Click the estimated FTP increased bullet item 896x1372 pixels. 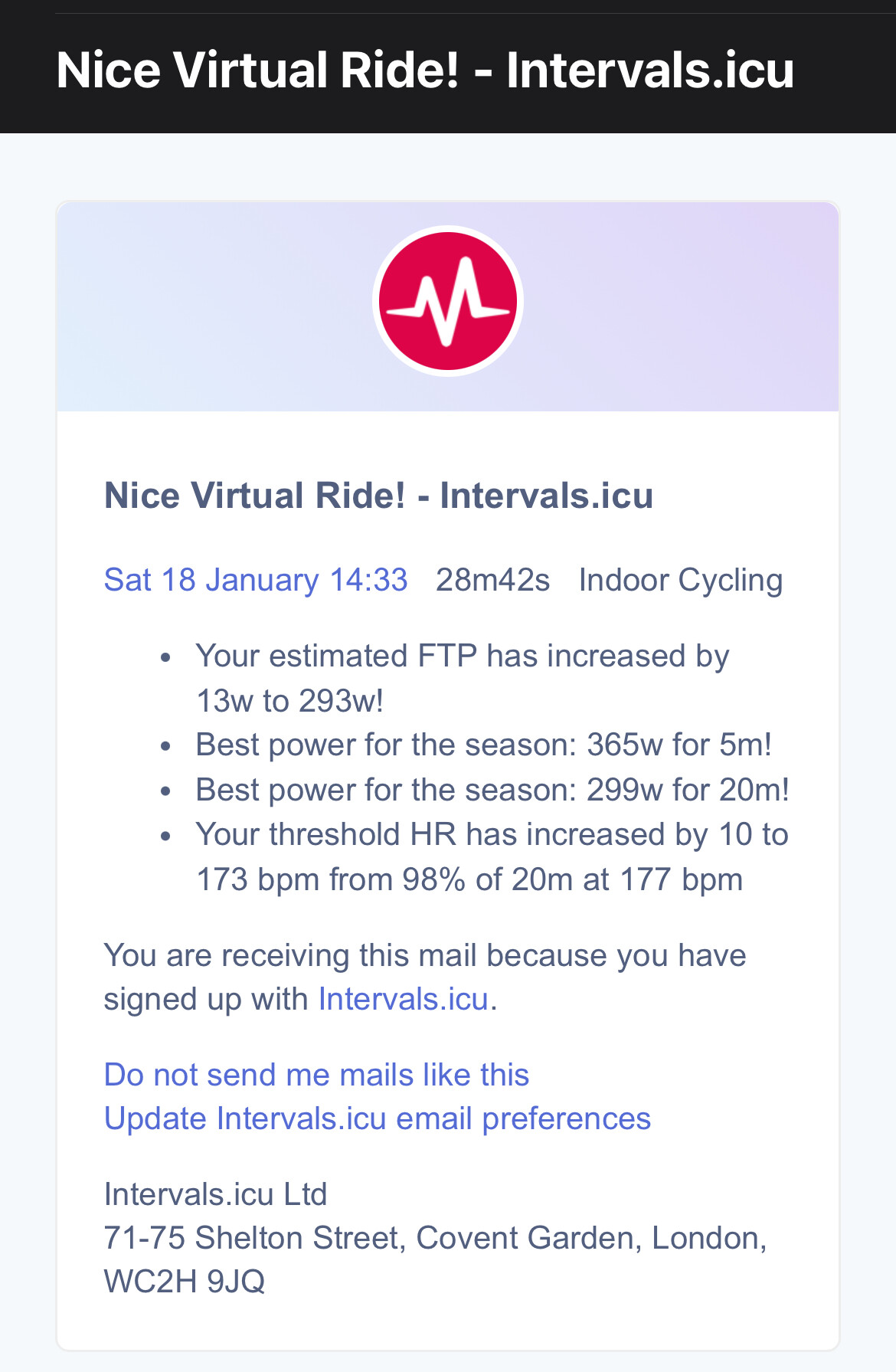[x=463, y=678]
